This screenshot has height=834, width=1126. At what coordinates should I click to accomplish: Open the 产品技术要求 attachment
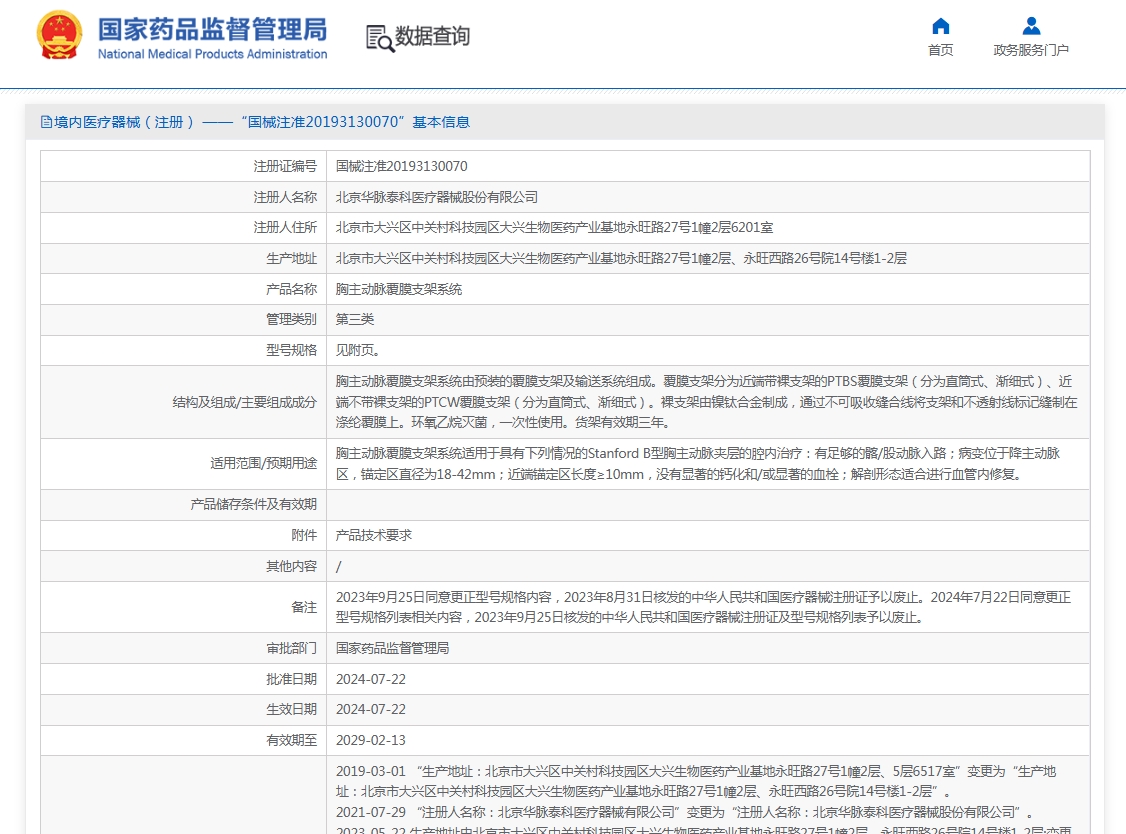point(373,535)
